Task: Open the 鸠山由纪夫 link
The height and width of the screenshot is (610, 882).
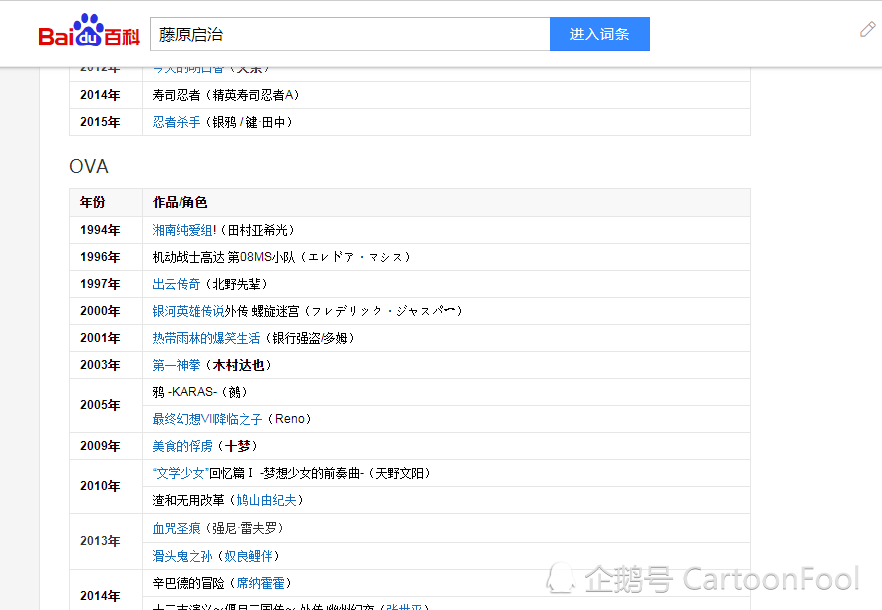Action: coord(266,500)
